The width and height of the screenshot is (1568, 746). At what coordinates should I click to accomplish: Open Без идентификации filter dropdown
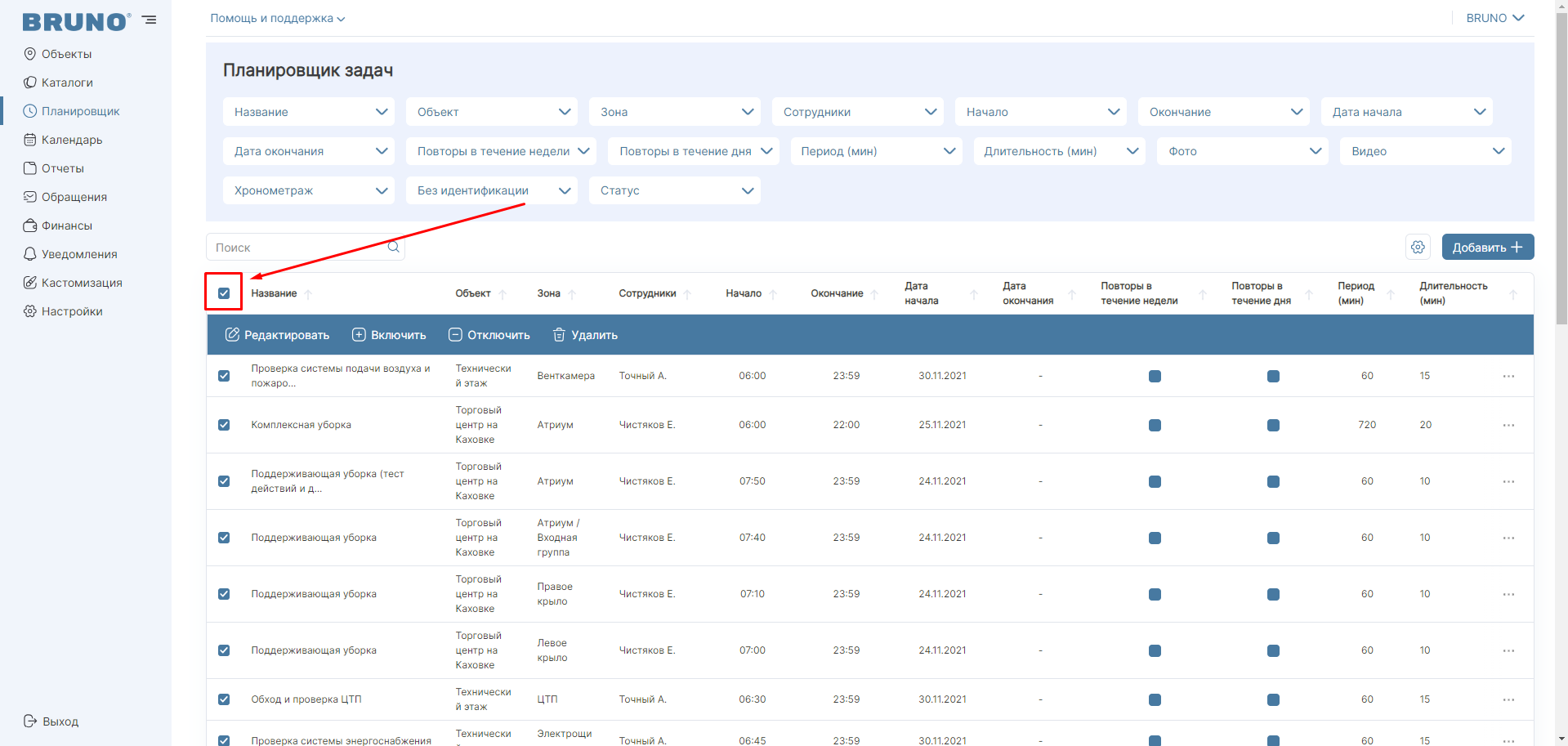492,190
